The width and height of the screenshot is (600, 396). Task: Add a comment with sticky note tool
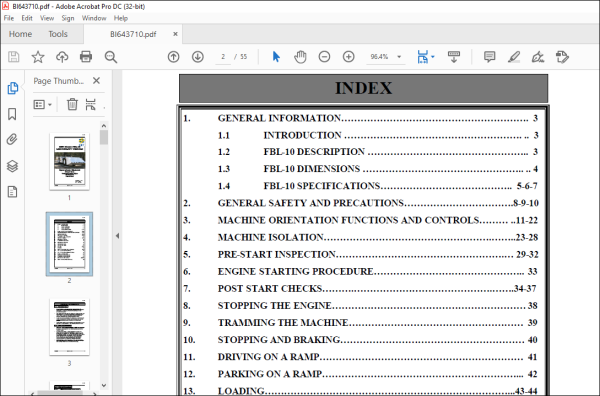[489, 57]
